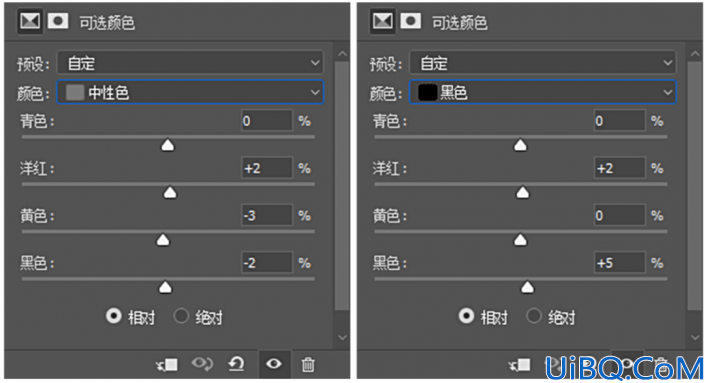Open the 颜色 黑色 dropdown
This screenshot has height=383, width=705.
[x=543, y=92]
